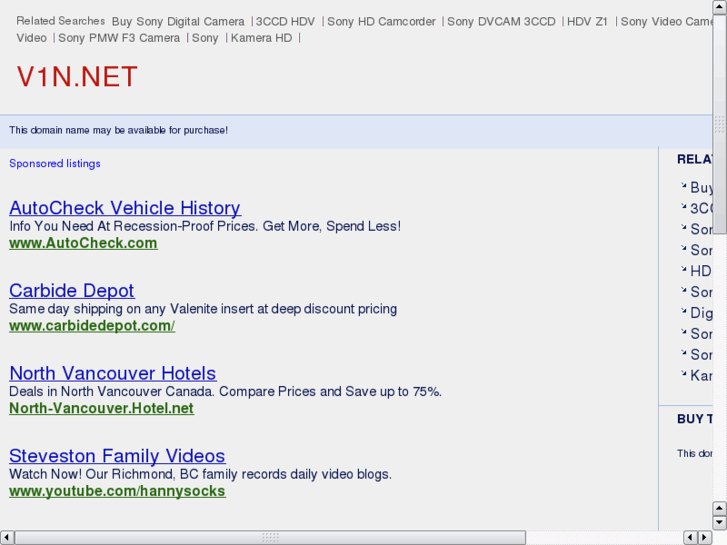The width and height of the screenshot is (727, 545).
Task: Open the standalone Sony related search
Action: (205, 38)
